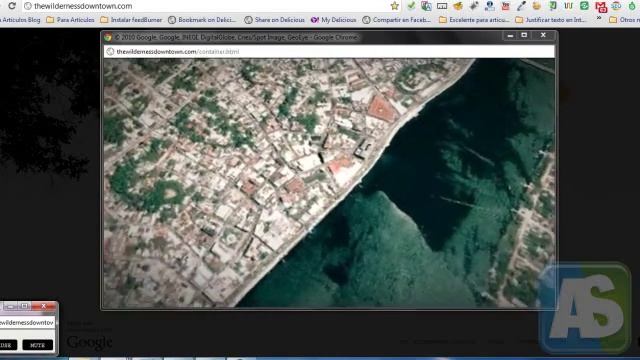Mute audio with the MUTE button
The width and height of the screenshot is (640, 360).
click(38, 345)
